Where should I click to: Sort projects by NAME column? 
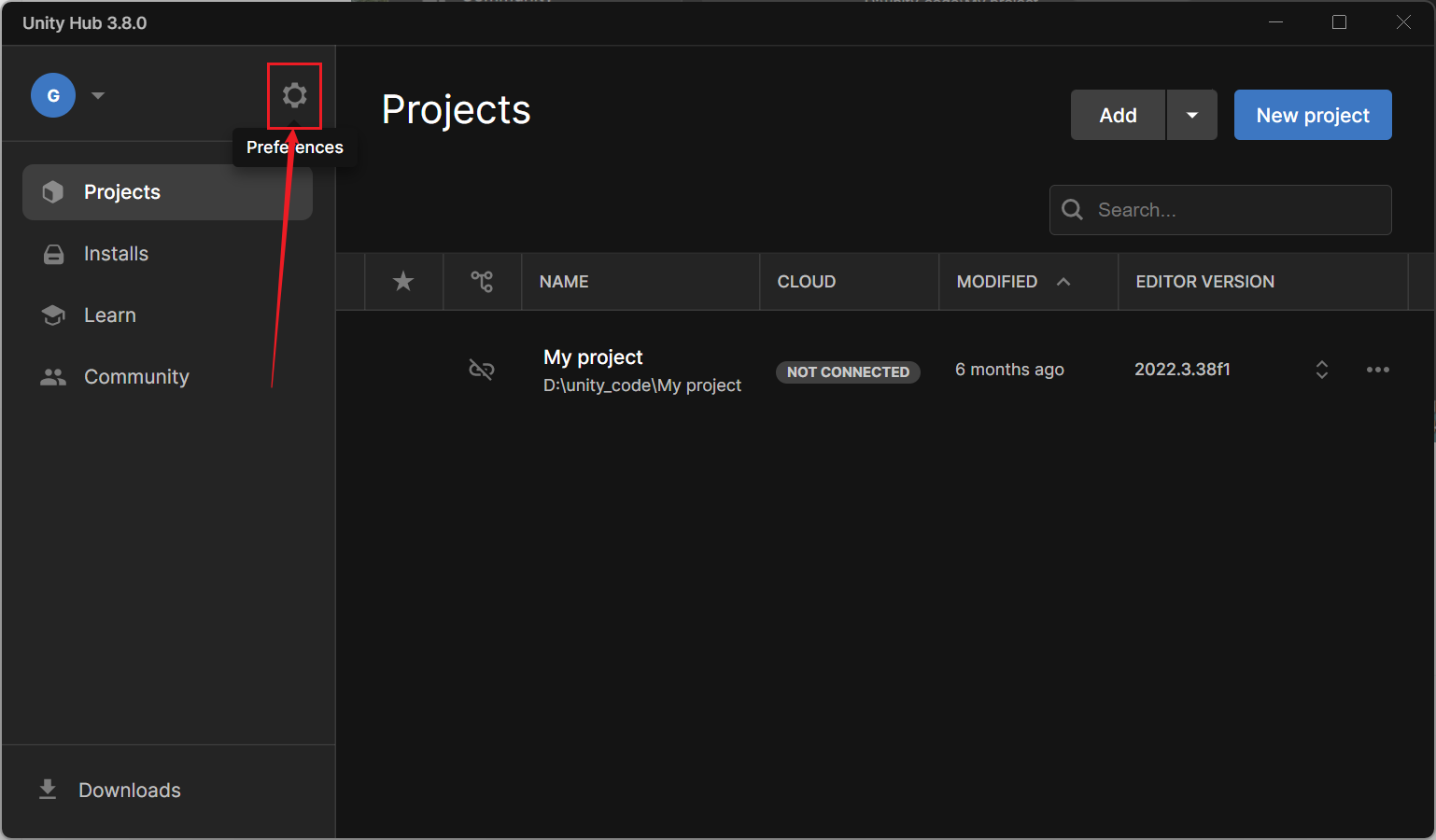pos(564,282)
